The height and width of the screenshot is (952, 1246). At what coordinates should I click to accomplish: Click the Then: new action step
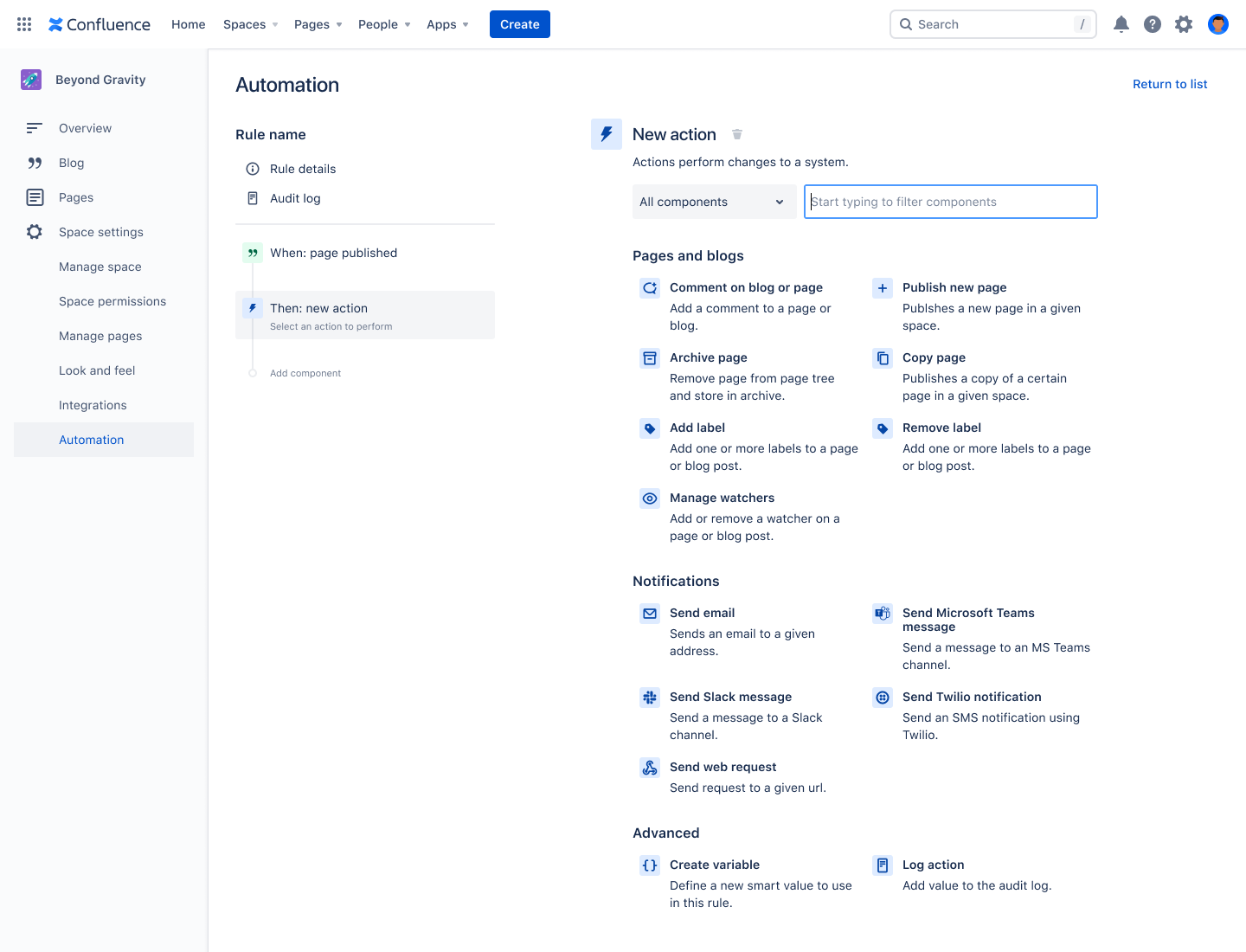[x=365, y=315]
